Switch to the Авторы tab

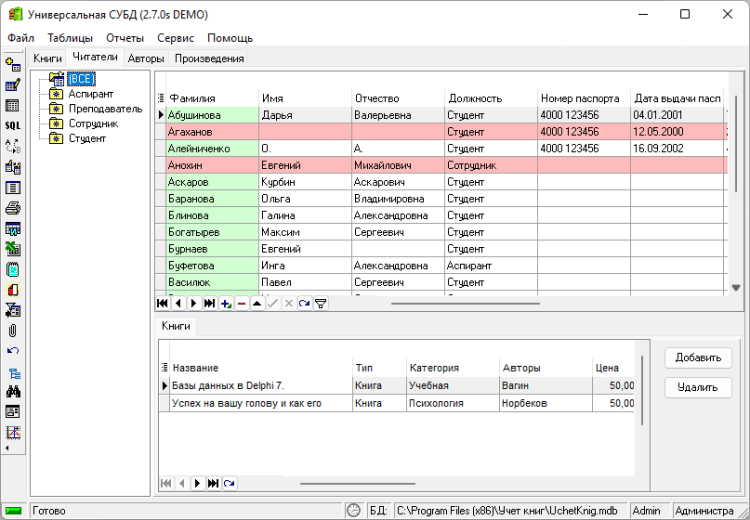146,58
